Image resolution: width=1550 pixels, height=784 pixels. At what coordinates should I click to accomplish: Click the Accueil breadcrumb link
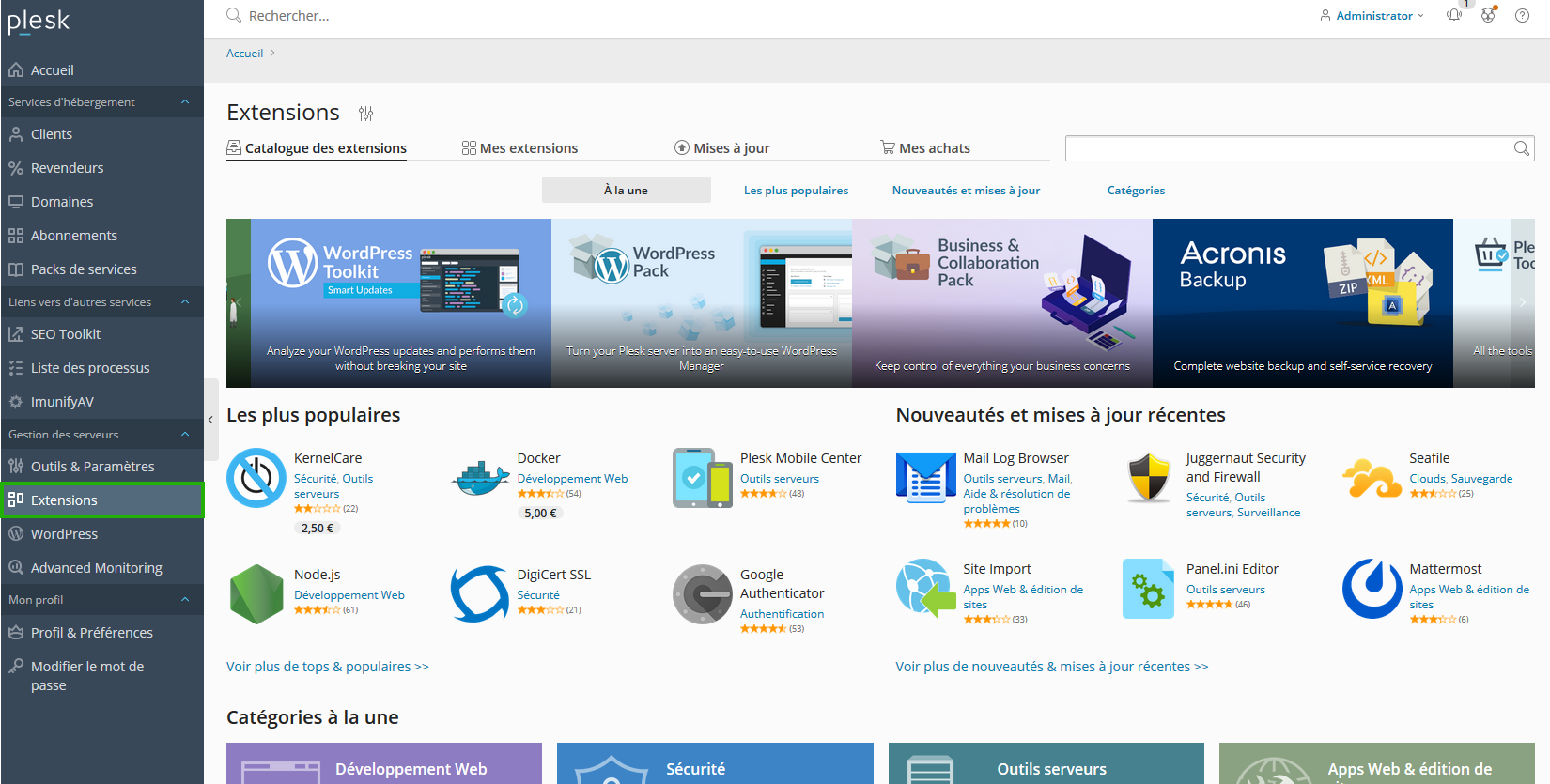coord(244,54)
